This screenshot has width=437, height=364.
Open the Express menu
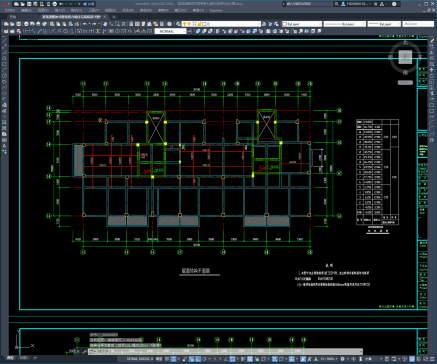click(x=216, y=10)
